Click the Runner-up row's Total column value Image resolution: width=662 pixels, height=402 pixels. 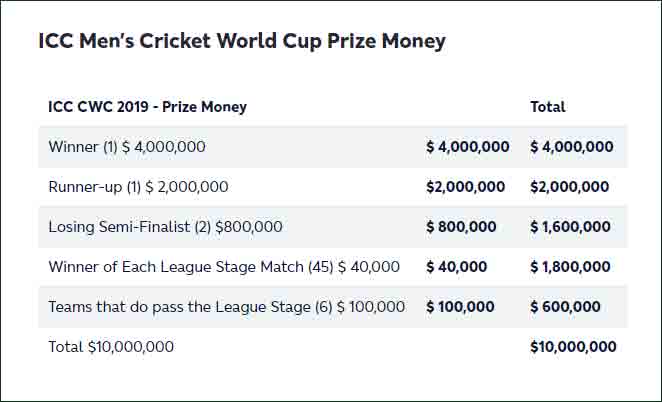570,187
